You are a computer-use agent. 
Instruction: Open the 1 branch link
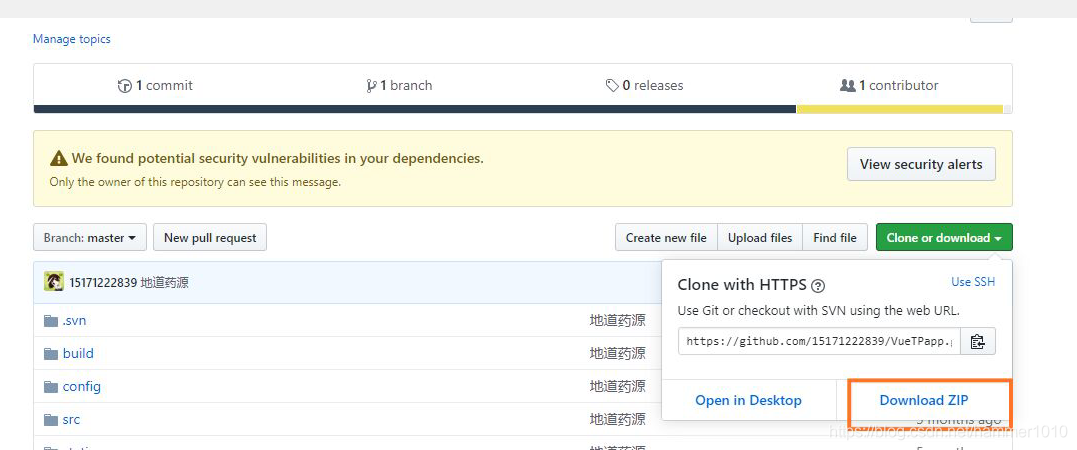click(400, 86)
